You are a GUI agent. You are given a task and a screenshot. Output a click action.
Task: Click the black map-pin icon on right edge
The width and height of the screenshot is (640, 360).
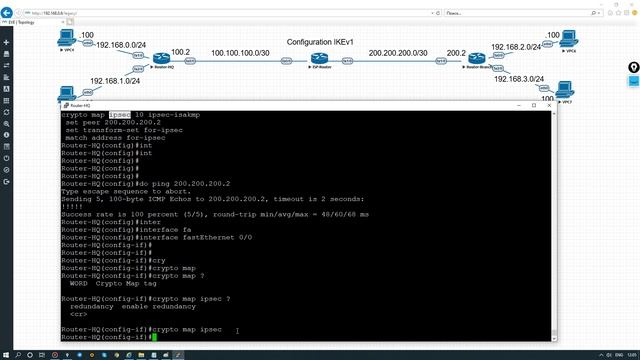tap(633, 67)
